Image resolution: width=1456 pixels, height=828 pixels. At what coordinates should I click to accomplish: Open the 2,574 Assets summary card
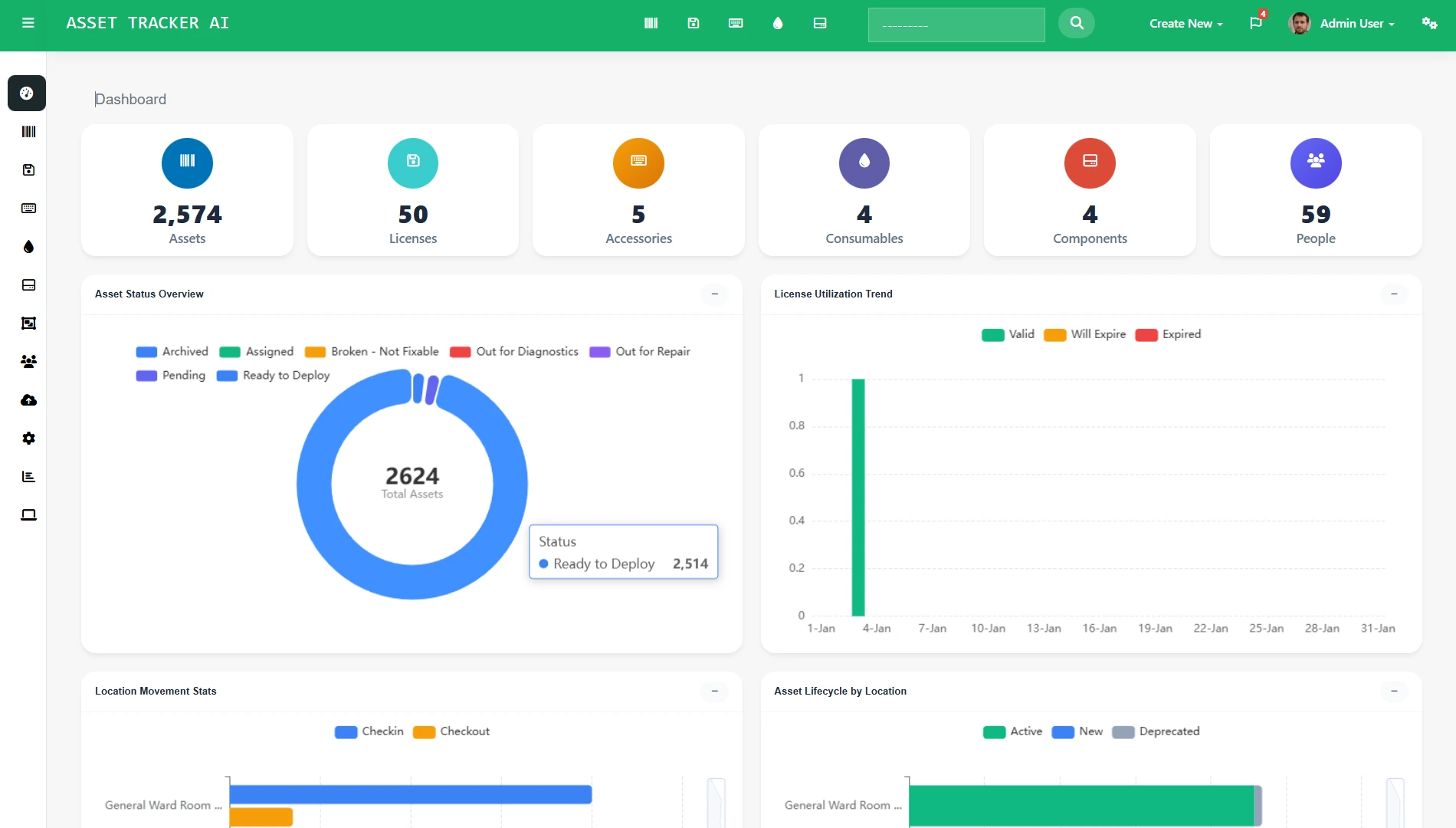tap(187, 190)
